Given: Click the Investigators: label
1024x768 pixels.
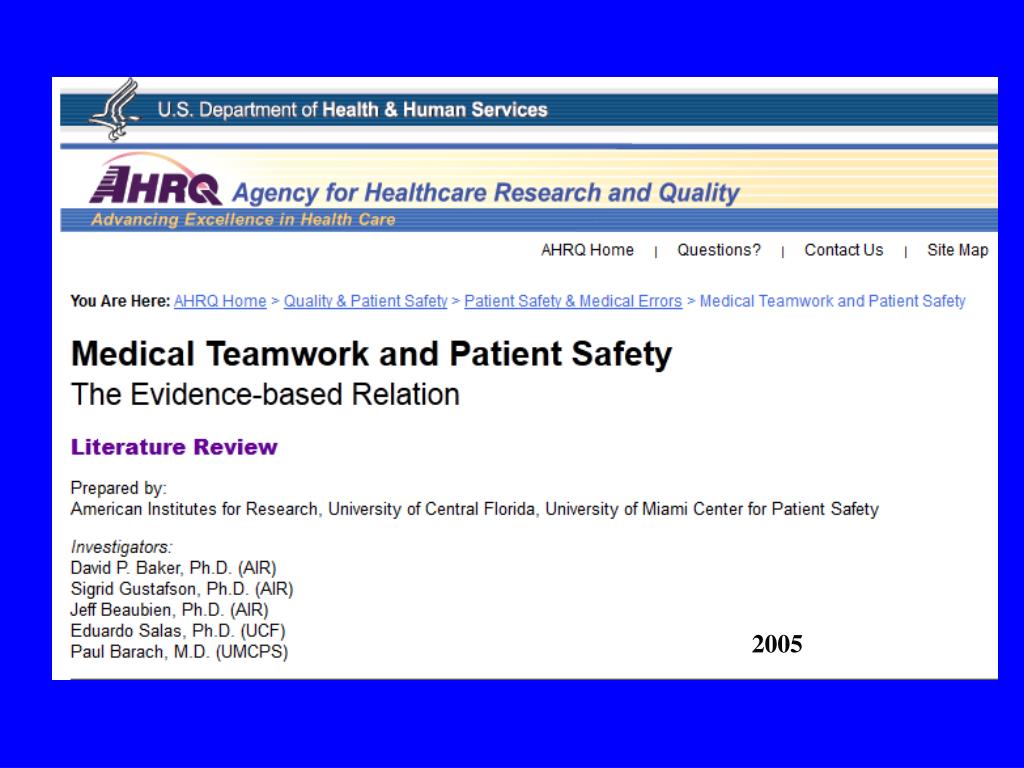Looking at the screenshot, I should (x=121, y=547).
